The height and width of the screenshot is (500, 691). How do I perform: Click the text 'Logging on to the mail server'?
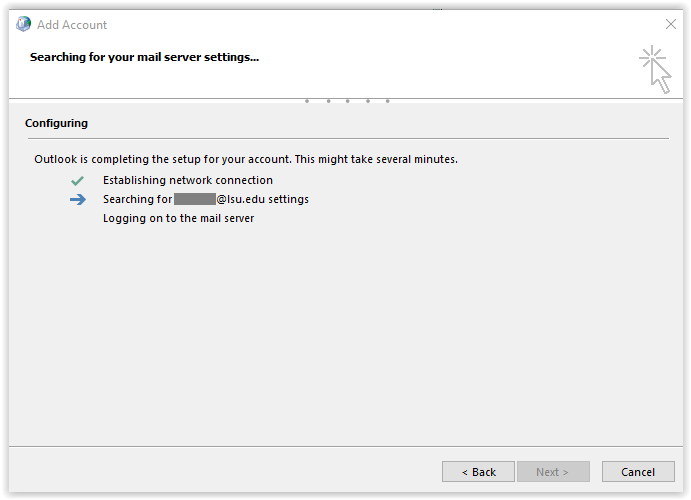[x=178, y=219]
